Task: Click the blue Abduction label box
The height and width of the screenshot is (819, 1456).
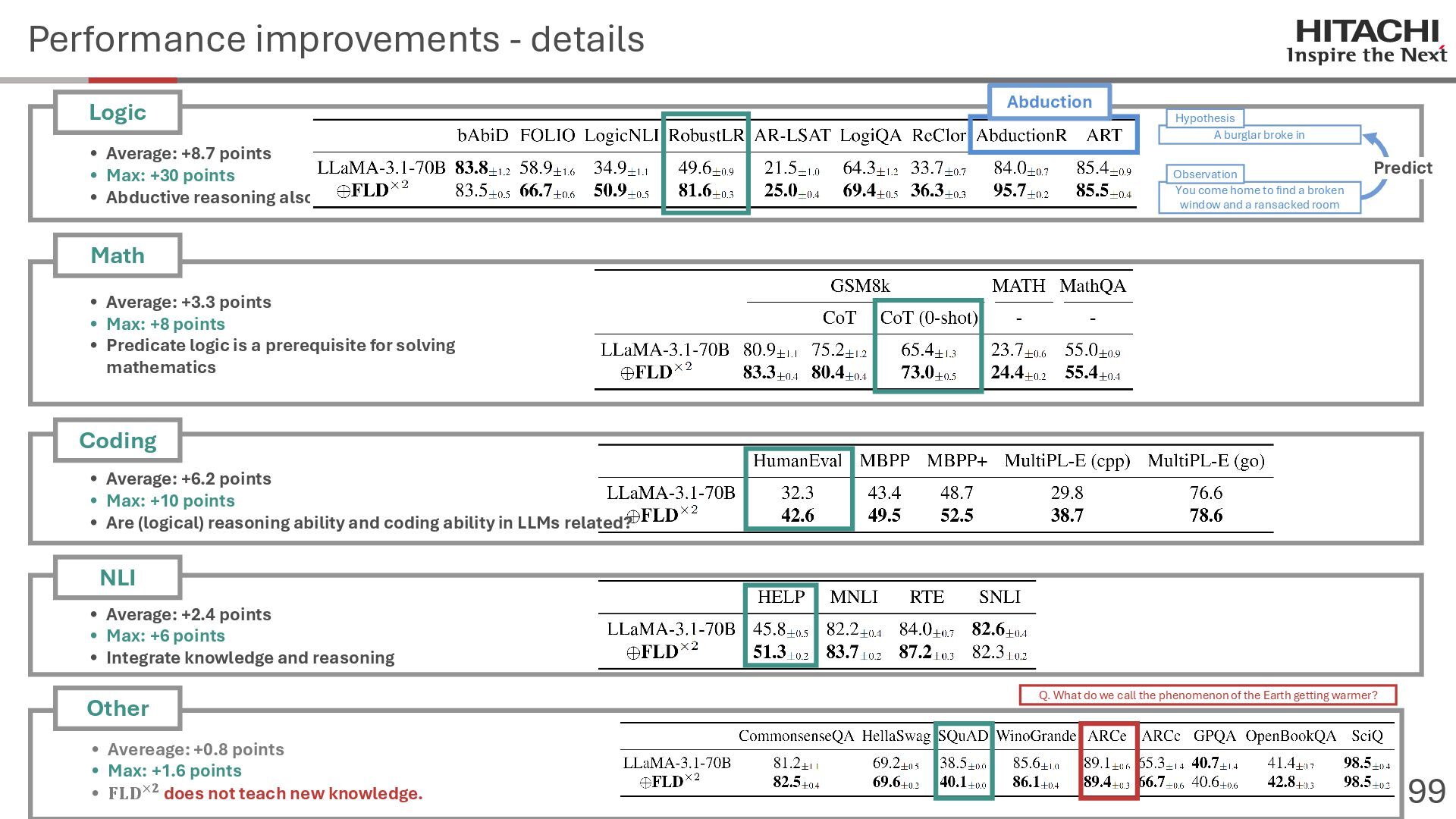Action: 1049,102
